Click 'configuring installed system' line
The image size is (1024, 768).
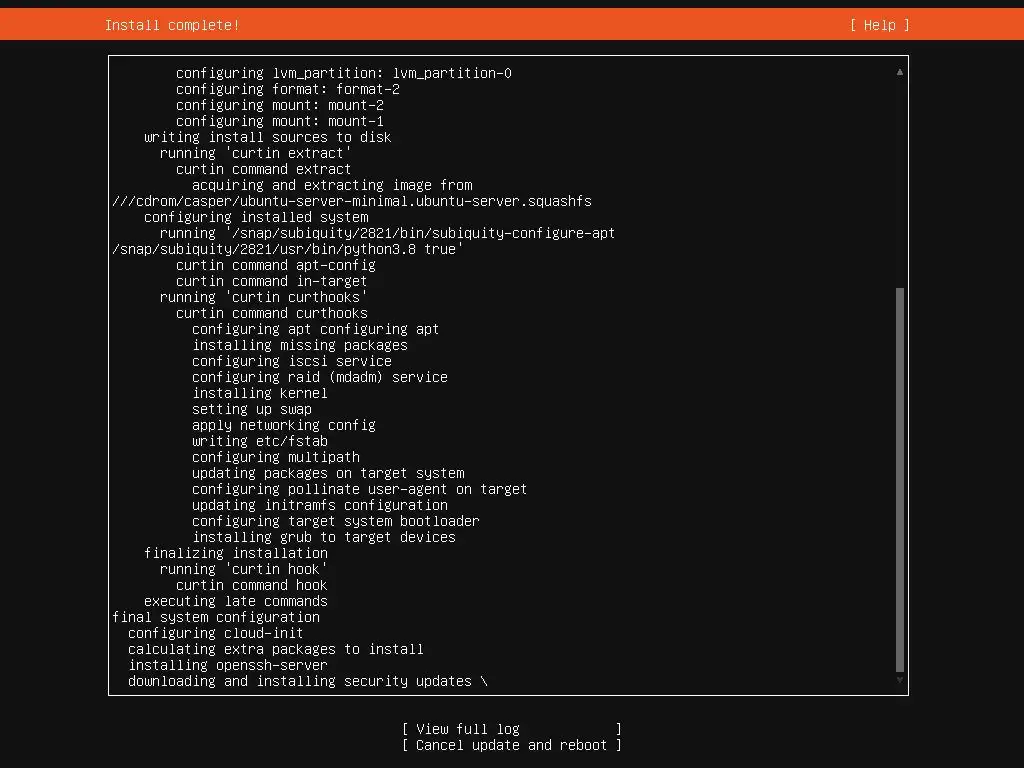[256, 217]
